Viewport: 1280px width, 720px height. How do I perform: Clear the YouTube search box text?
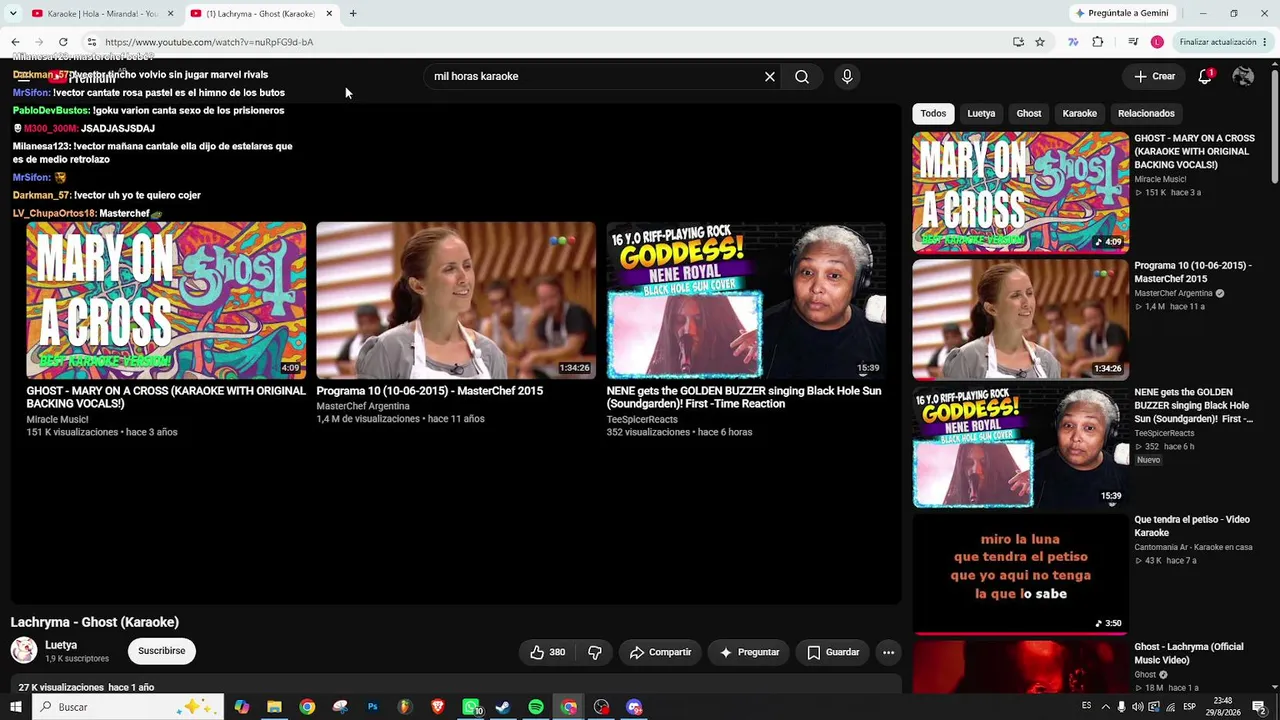coord(770,76)
